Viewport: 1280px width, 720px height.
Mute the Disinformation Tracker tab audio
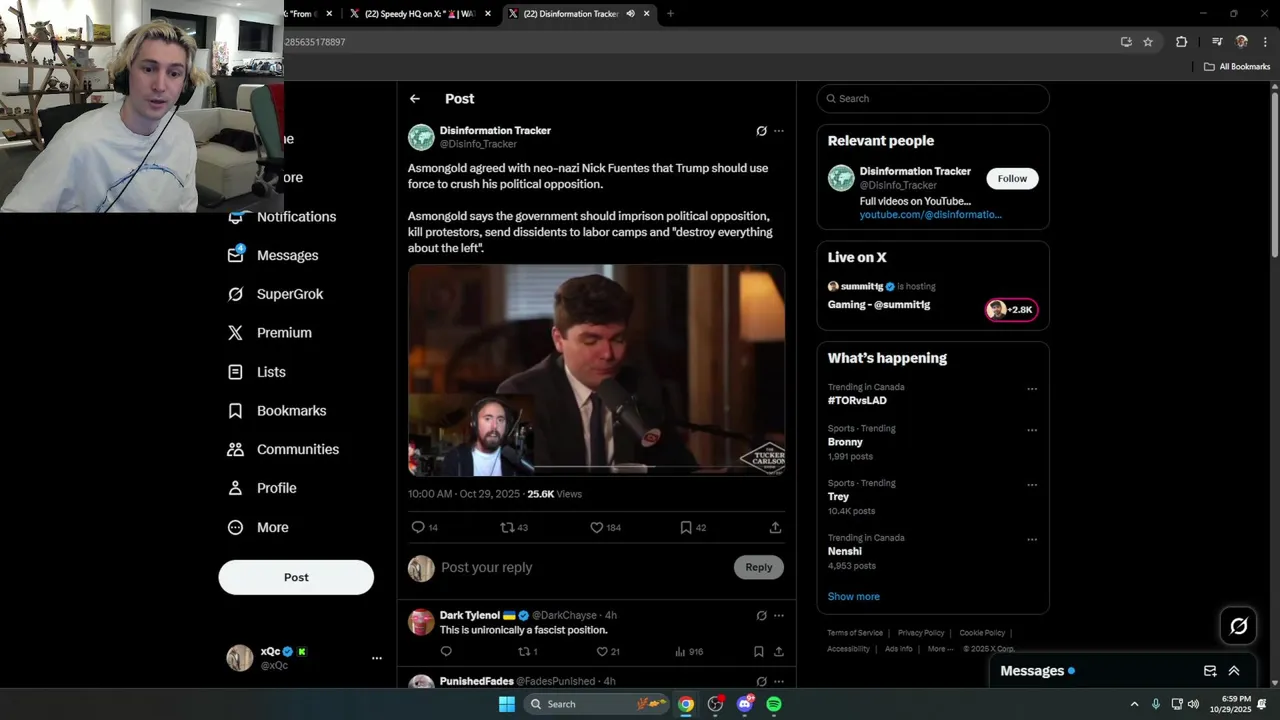click(x=630, y=14)
